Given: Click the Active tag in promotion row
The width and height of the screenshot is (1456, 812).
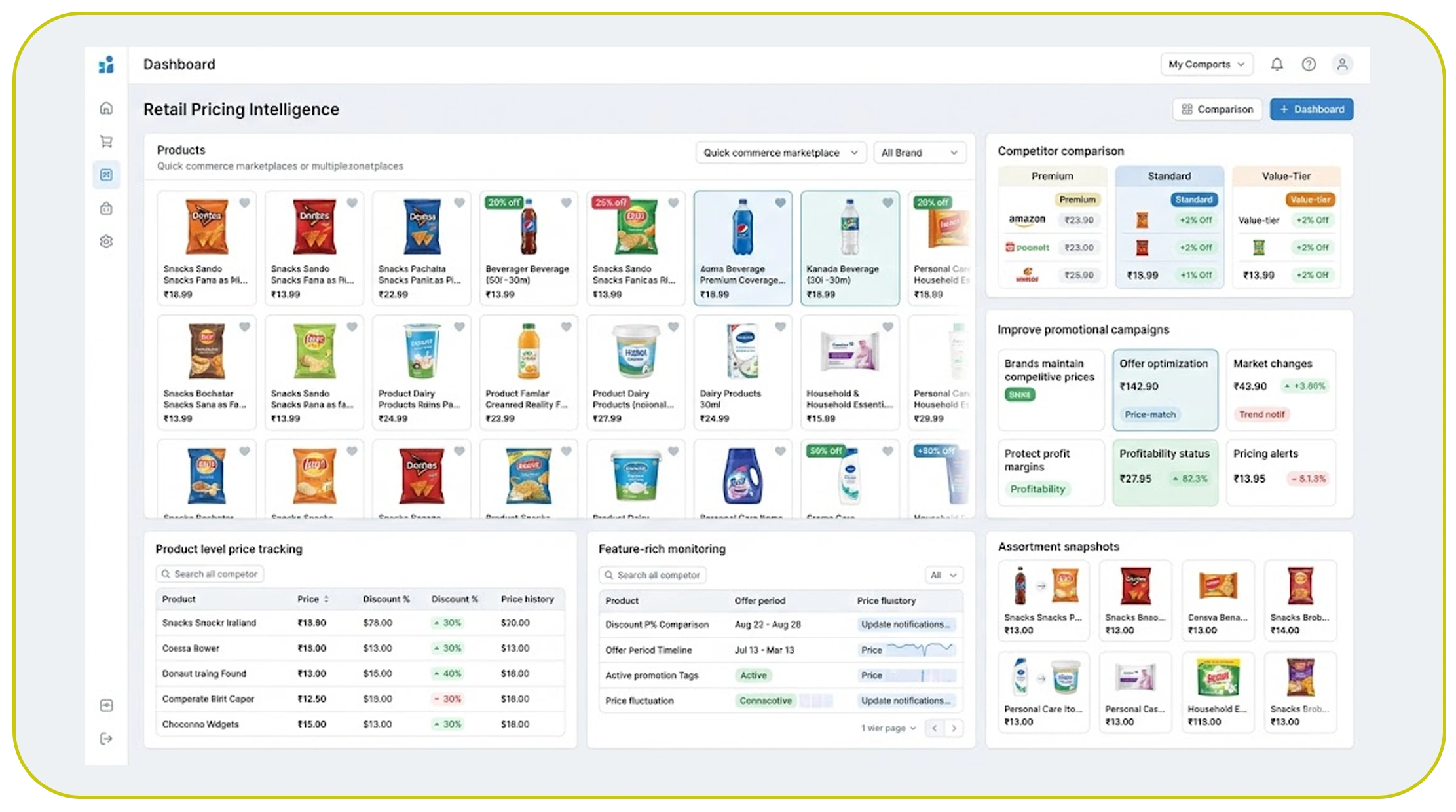Looking at the screenshot, I should pyautogui.click(x=753, y=675).
